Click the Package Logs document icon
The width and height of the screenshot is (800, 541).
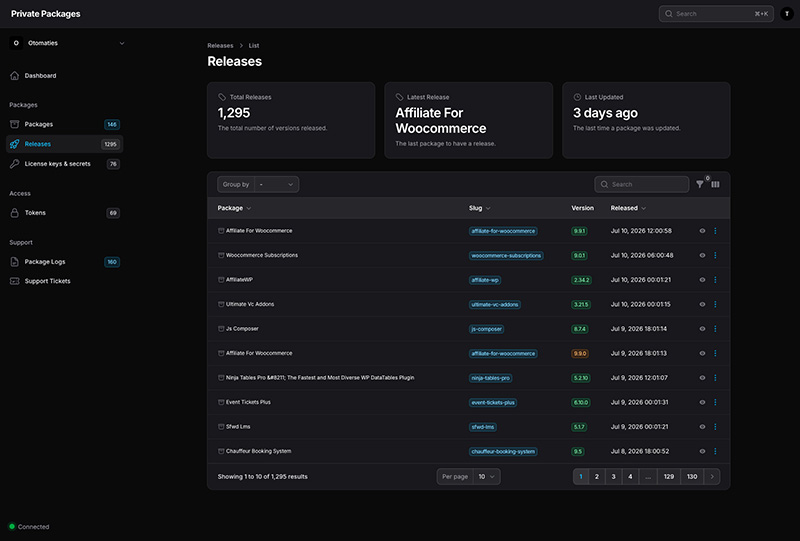(x=14, y=262)
